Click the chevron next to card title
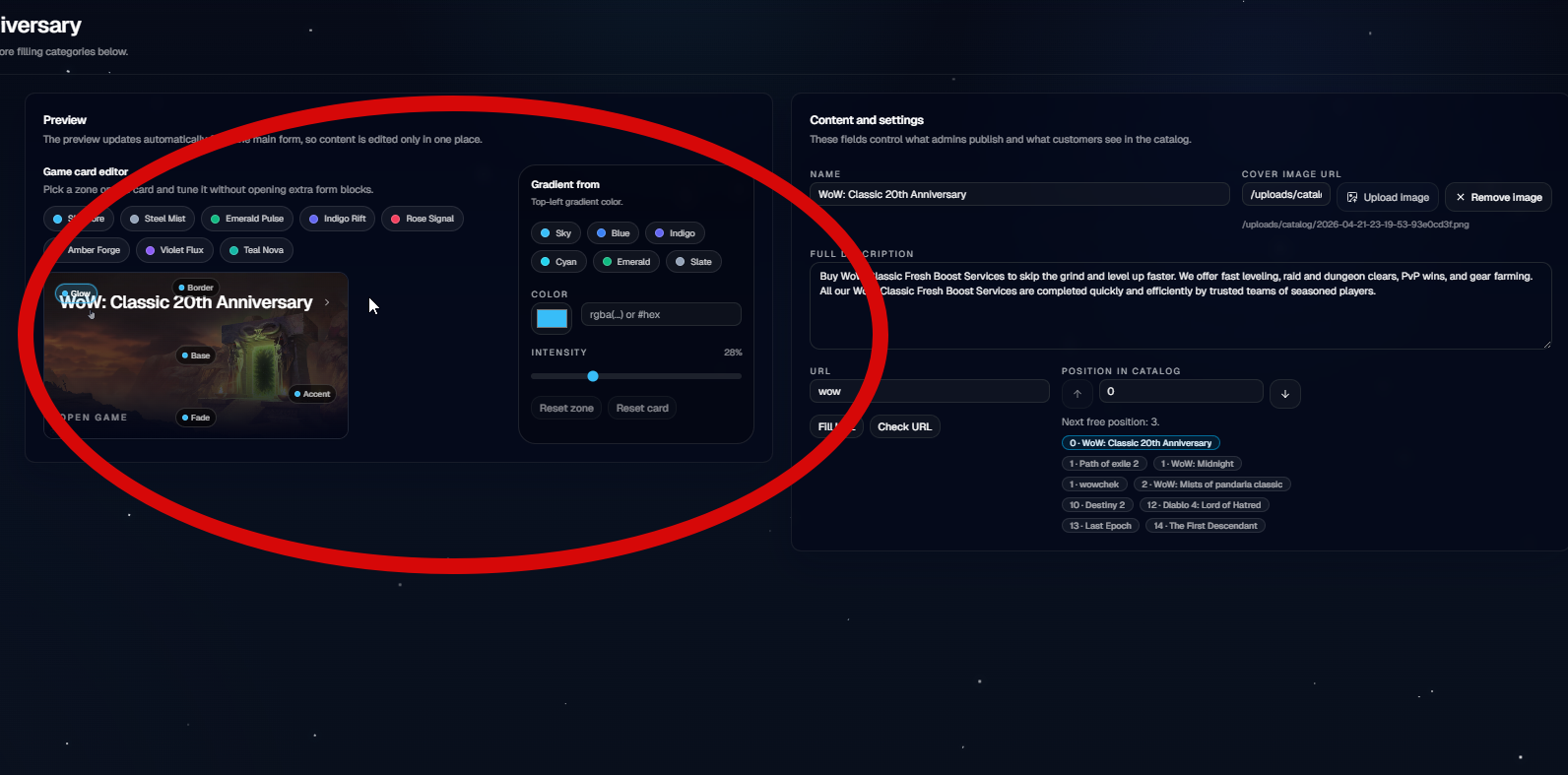The height and width of the screenshot is (775, 1568). coord(327,302)
